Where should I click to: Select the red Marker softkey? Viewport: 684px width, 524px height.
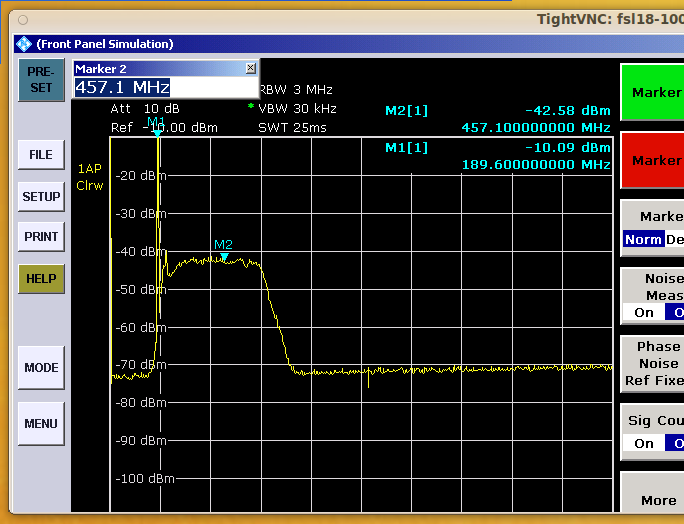(652, 160)
